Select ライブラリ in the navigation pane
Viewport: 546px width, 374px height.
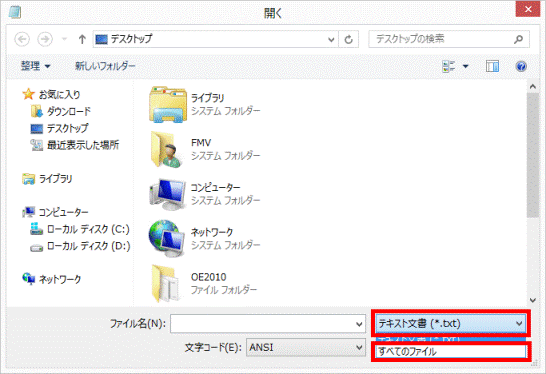[55, 179]
